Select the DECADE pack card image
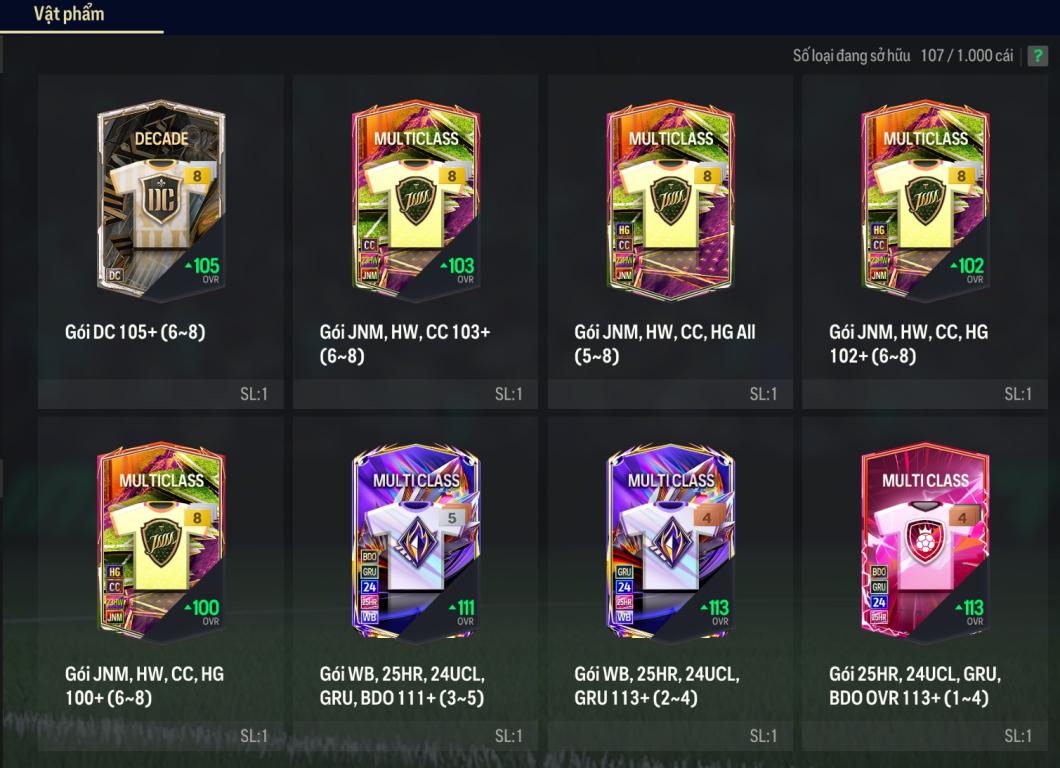 point(161,200)
